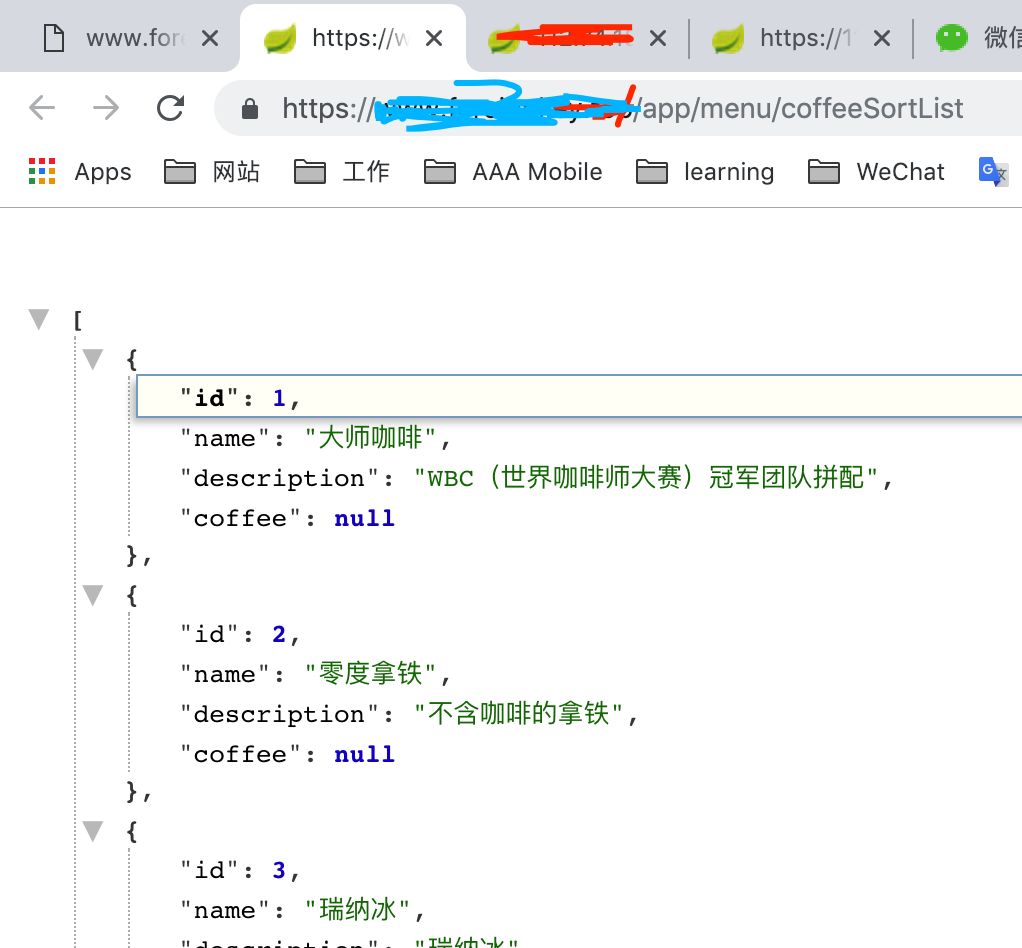Close the active https://w tab

[x=434, y=38]
